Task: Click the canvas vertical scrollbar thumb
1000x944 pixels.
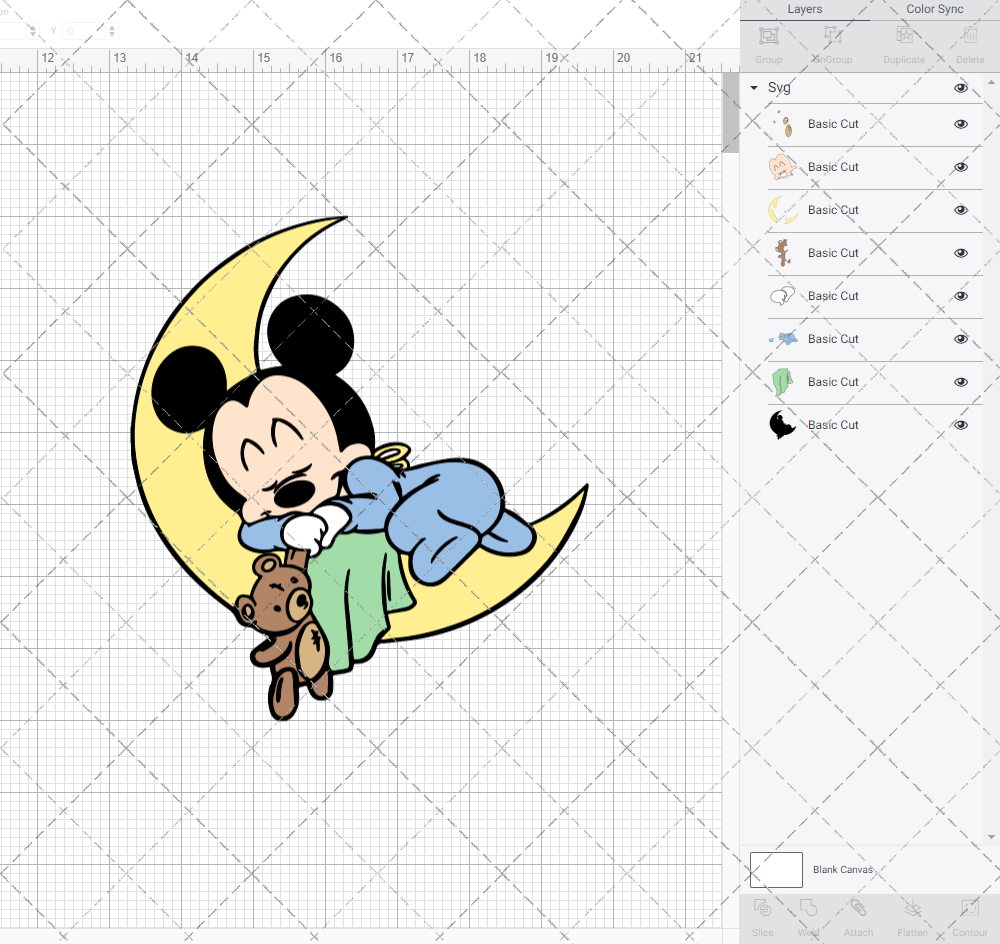Action: tap(730, 112)
